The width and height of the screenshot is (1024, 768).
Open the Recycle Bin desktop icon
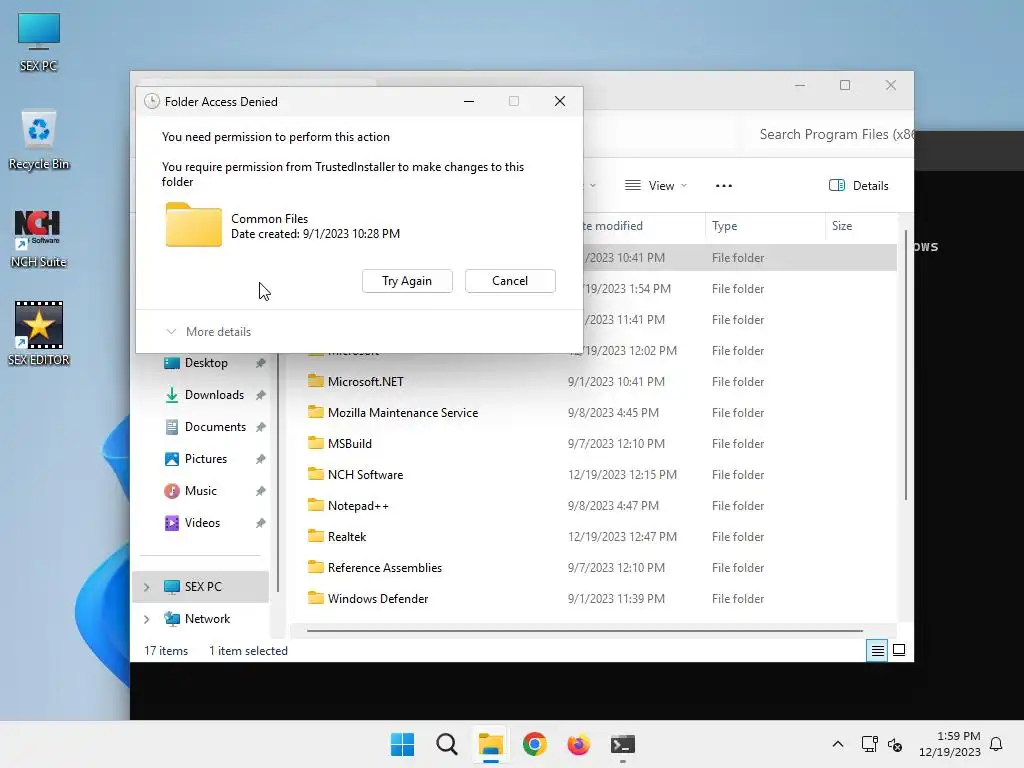(39, 140)
